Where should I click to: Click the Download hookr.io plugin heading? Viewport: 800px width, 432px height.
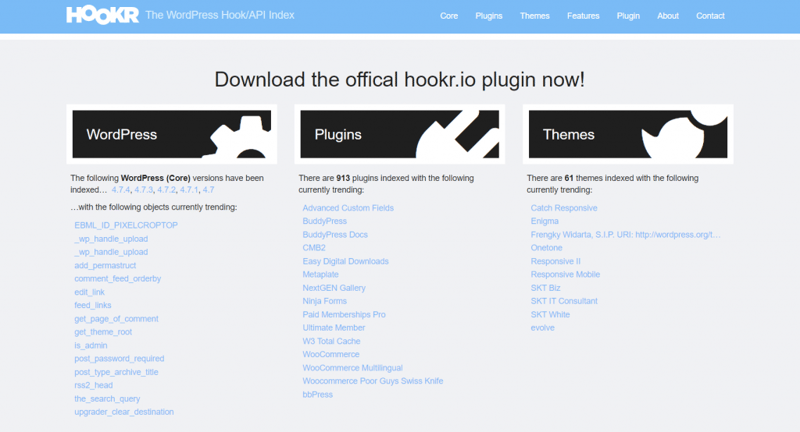(399, 80)
